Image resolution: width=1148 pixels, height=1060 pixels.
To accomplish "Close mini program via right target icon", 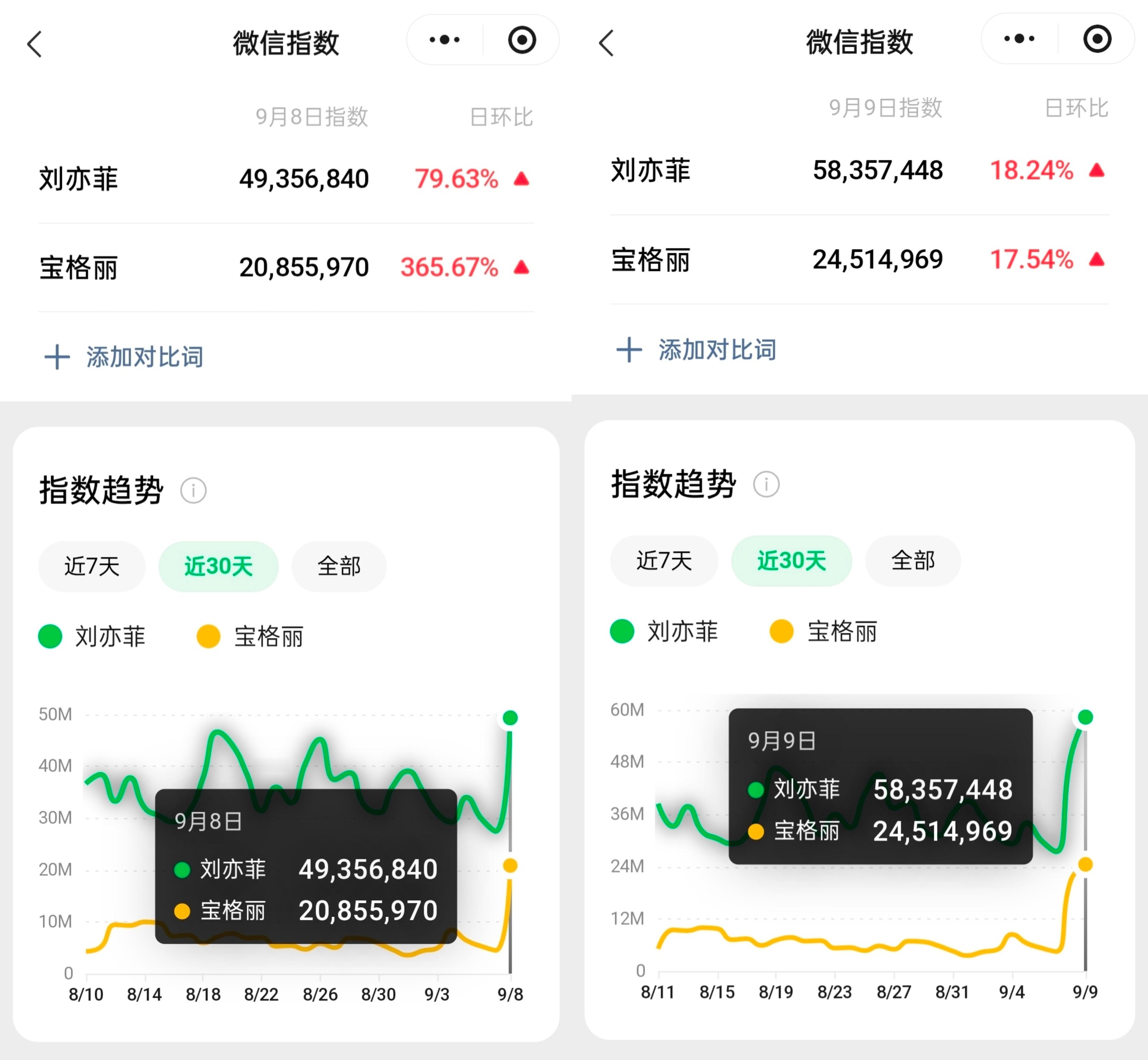I will [1097, 38].
